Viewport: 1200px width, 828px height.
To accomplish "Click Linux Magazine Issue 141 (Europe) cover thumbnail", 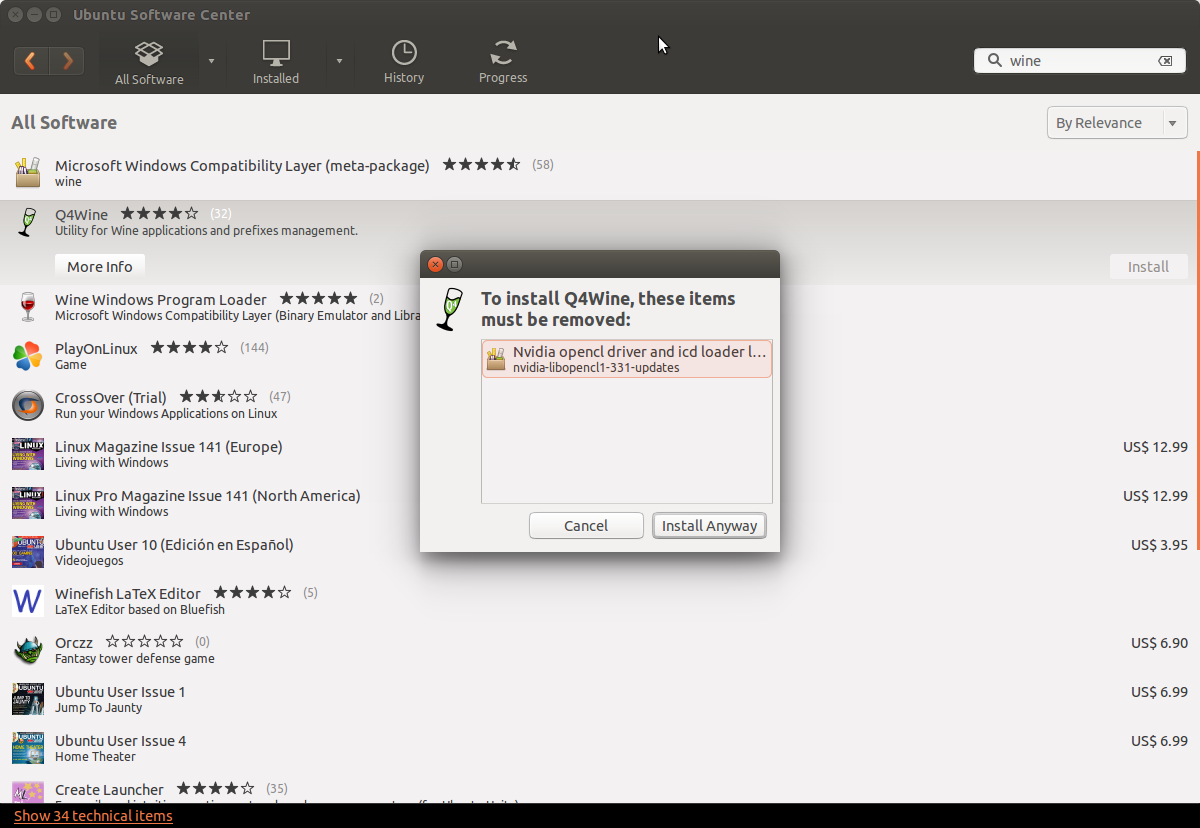I will pyautogui.click(x=27, y=454).
